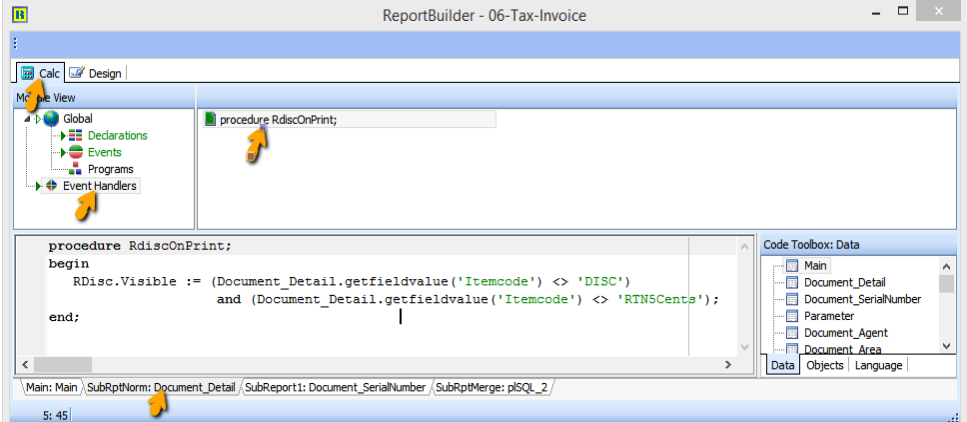Switch to the Language toolbox tab
Viewport: 967px width, 422px height.
(x=877, y=366)
